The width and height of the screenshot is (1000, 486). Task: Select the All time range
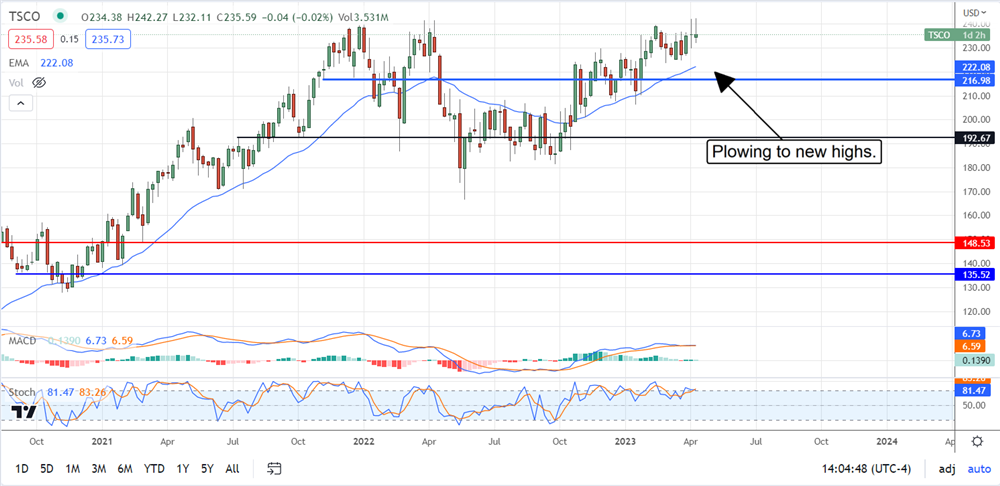point(232,469)
